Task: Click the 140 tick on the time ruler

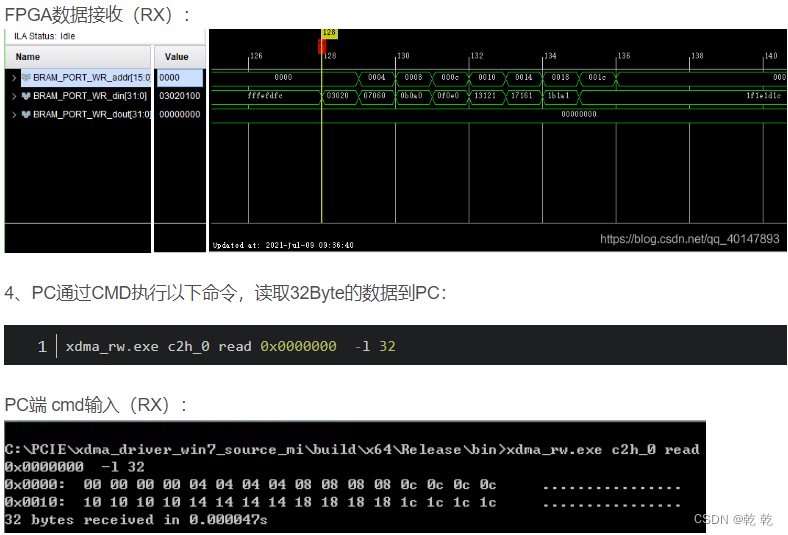Action: point(771,56)
